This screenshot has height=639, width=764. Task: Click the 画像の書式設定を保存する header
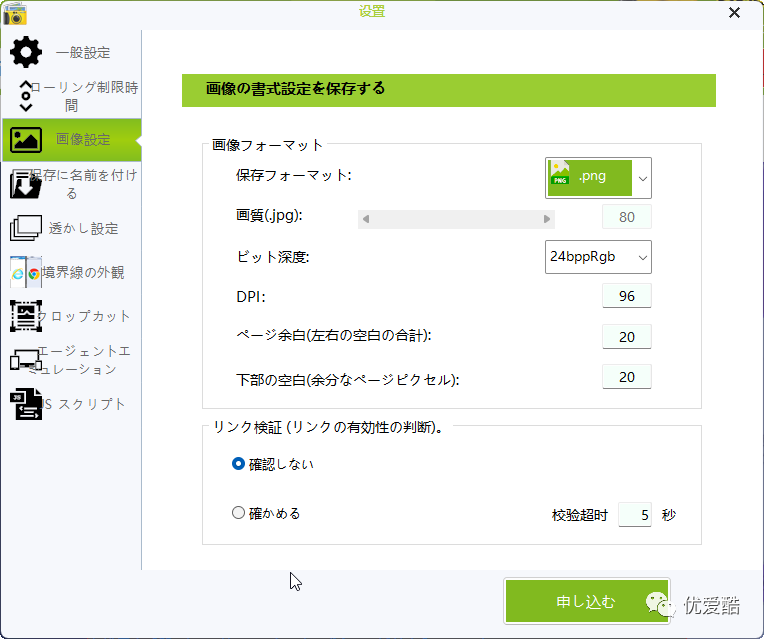tap(448, 90)
